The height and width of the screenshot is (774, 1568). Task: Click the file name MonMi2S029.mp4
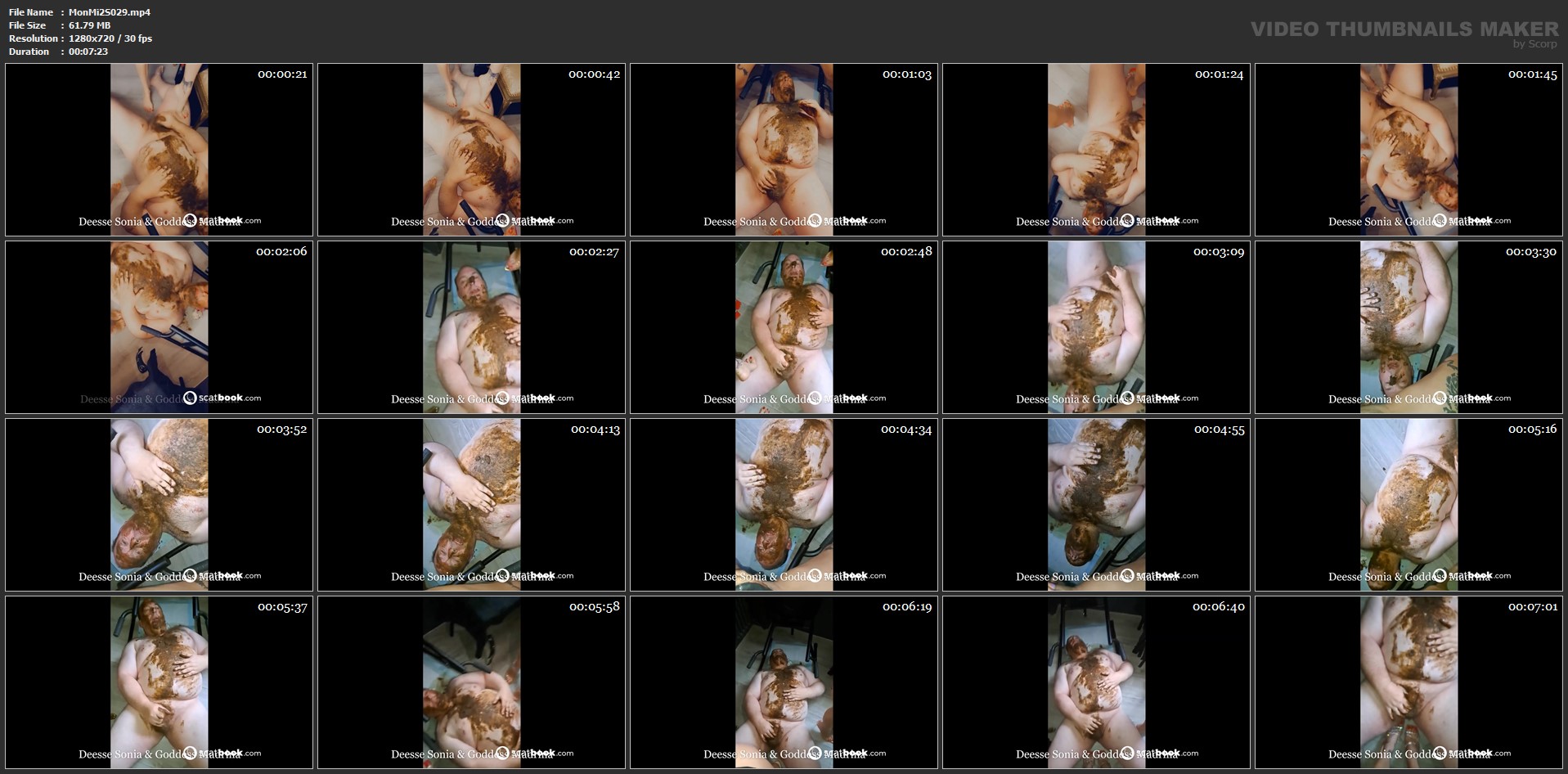click(x=110, y=12)
